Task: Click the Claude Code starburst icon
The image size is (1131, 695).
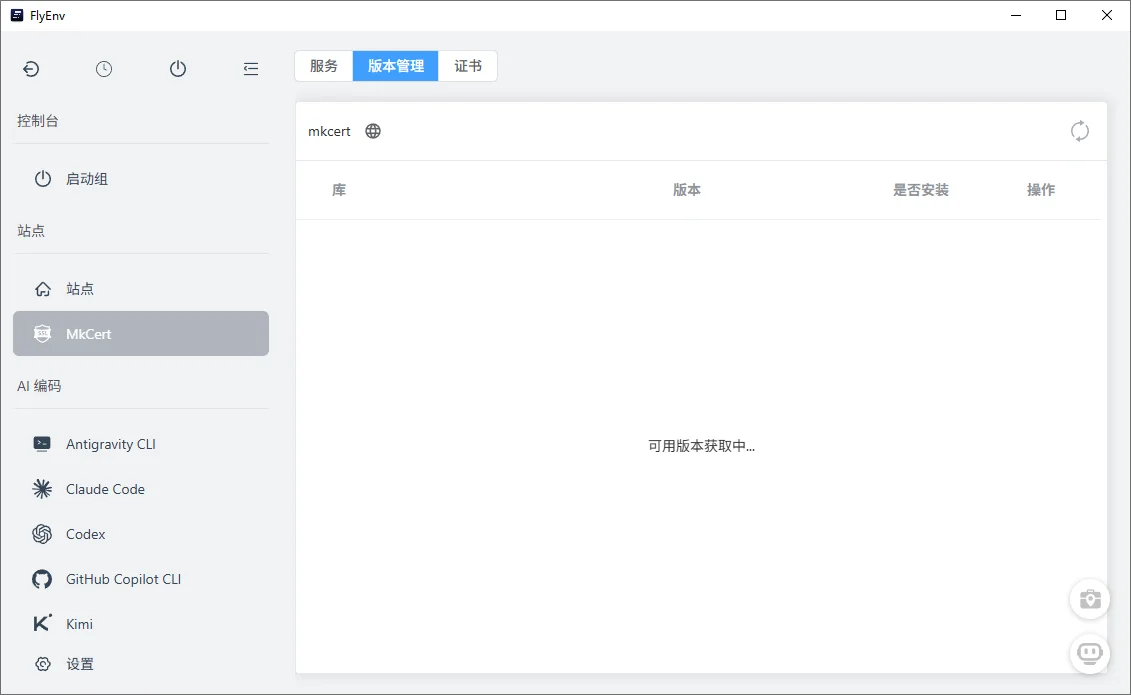Action: click(x=43, y=489)
